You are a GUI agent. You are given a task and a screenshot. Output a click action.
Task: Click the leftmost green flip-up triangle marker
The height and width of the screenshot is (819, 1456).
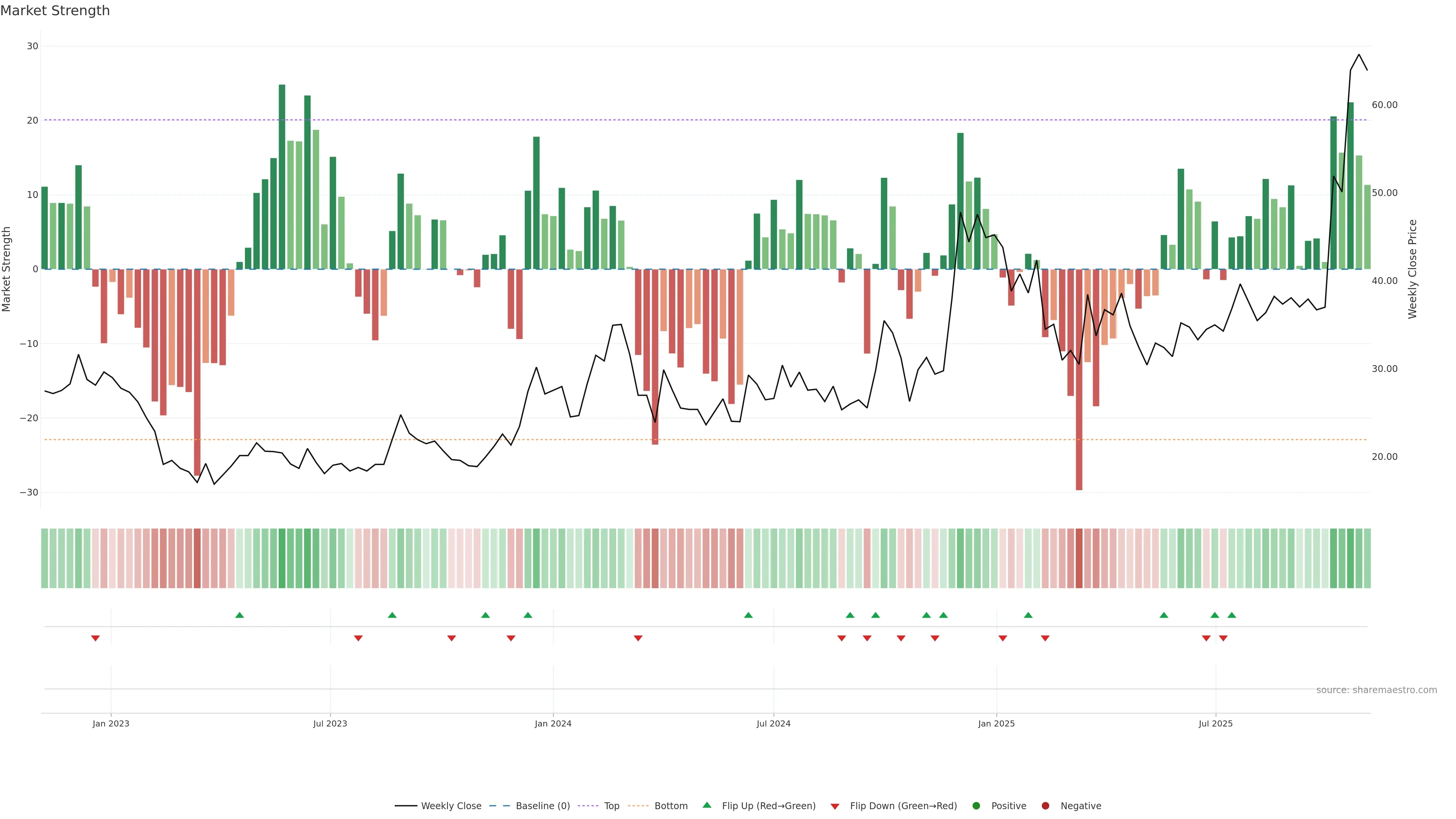(x=240, y=615)
